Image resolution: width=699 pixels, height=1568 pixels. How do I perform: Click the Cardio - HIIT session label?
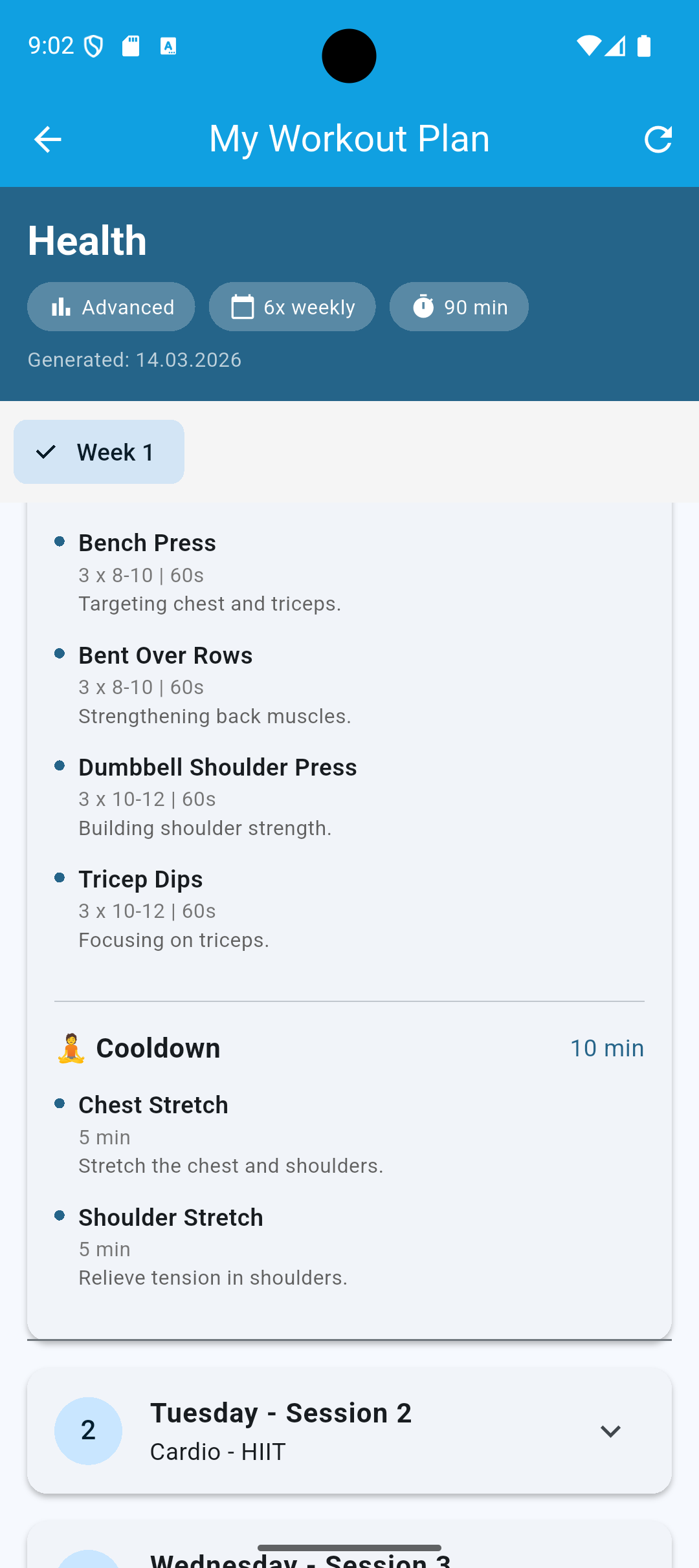(x=217, y=1451)
